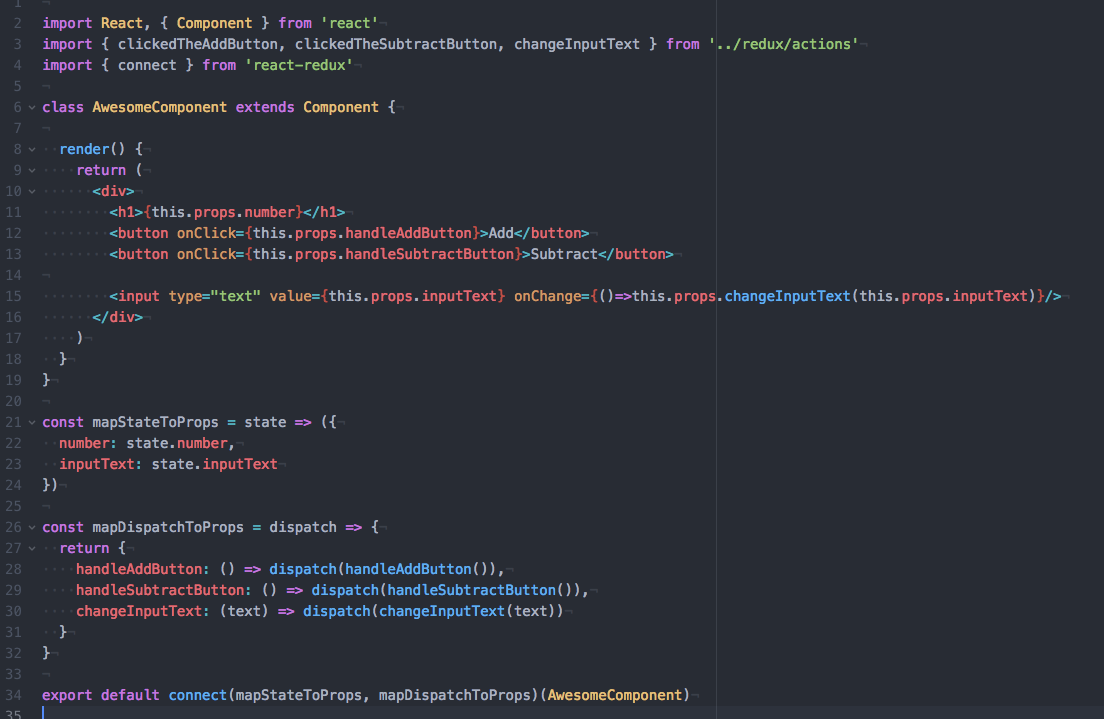Collapse the return block fold on line 27
This screenshot has width=1104, height=719.
pos(30,547)
